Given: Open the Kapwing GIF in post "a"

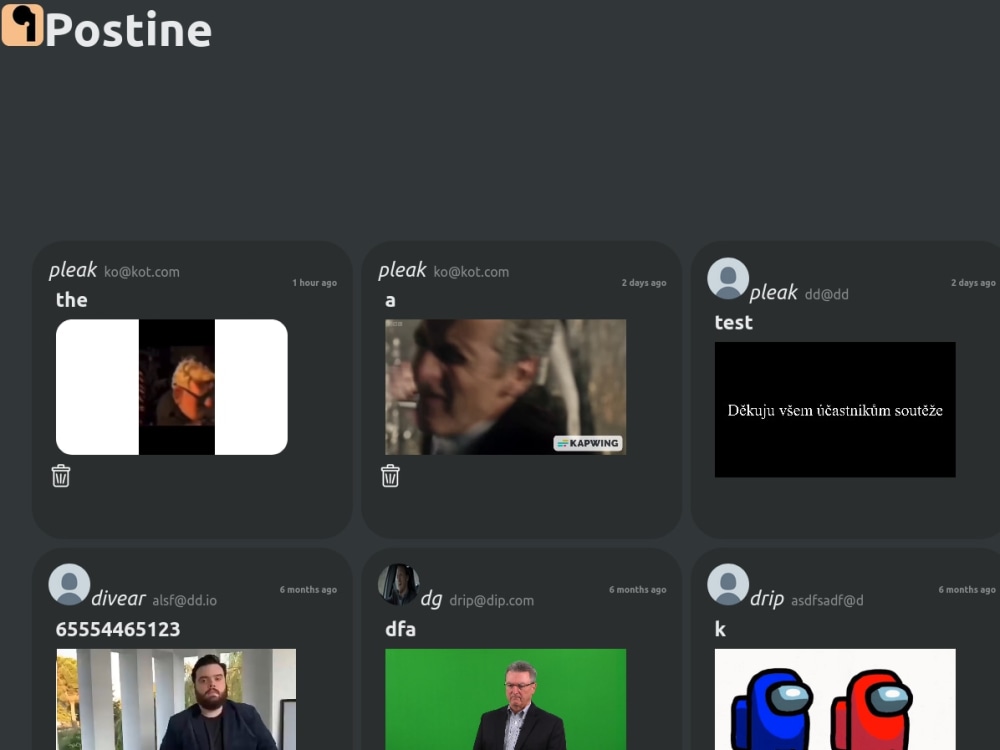Looking at the screenshot, I should coord(505,387).
